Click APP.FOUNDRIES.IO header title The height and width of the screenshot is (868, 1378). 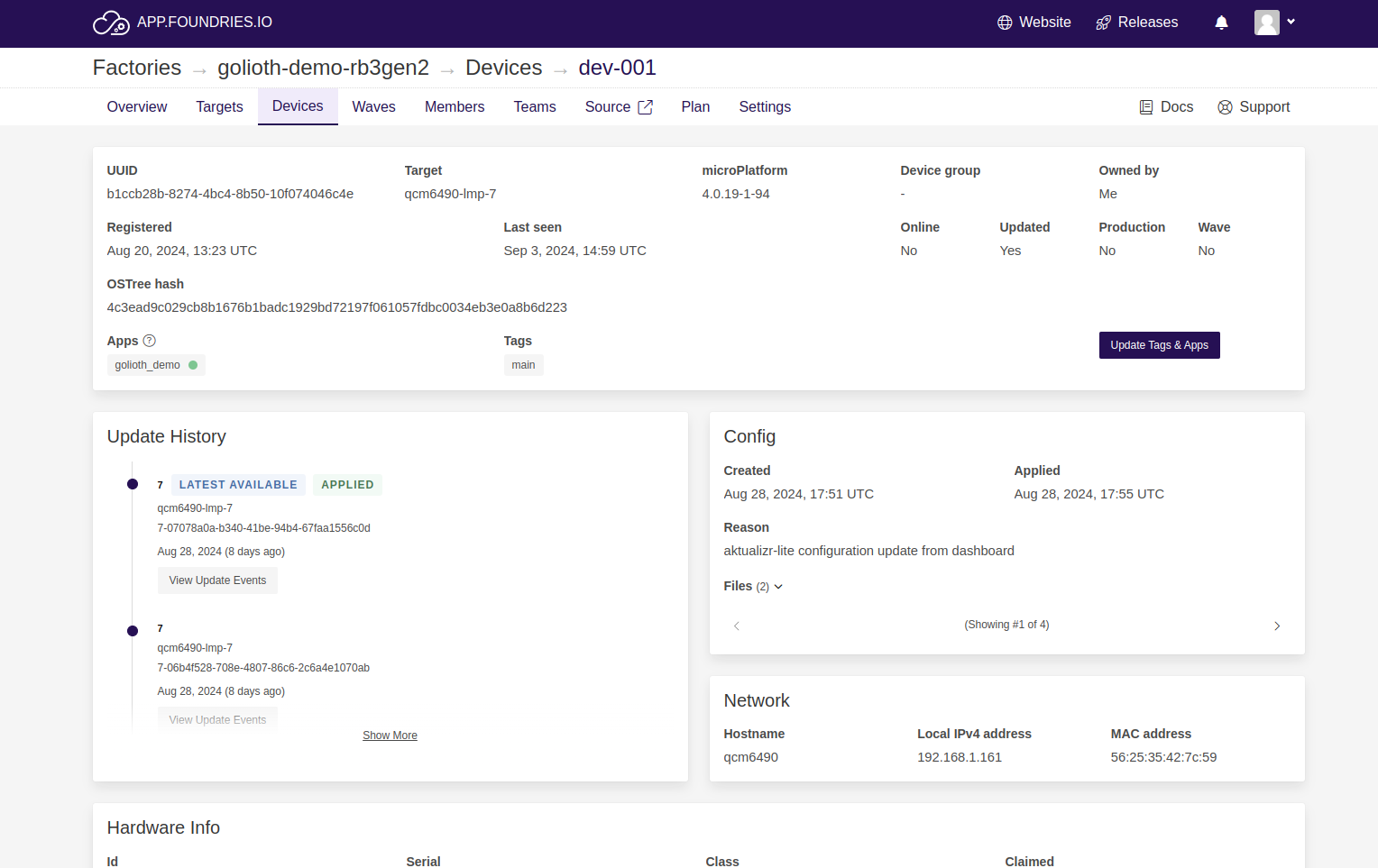205,23
